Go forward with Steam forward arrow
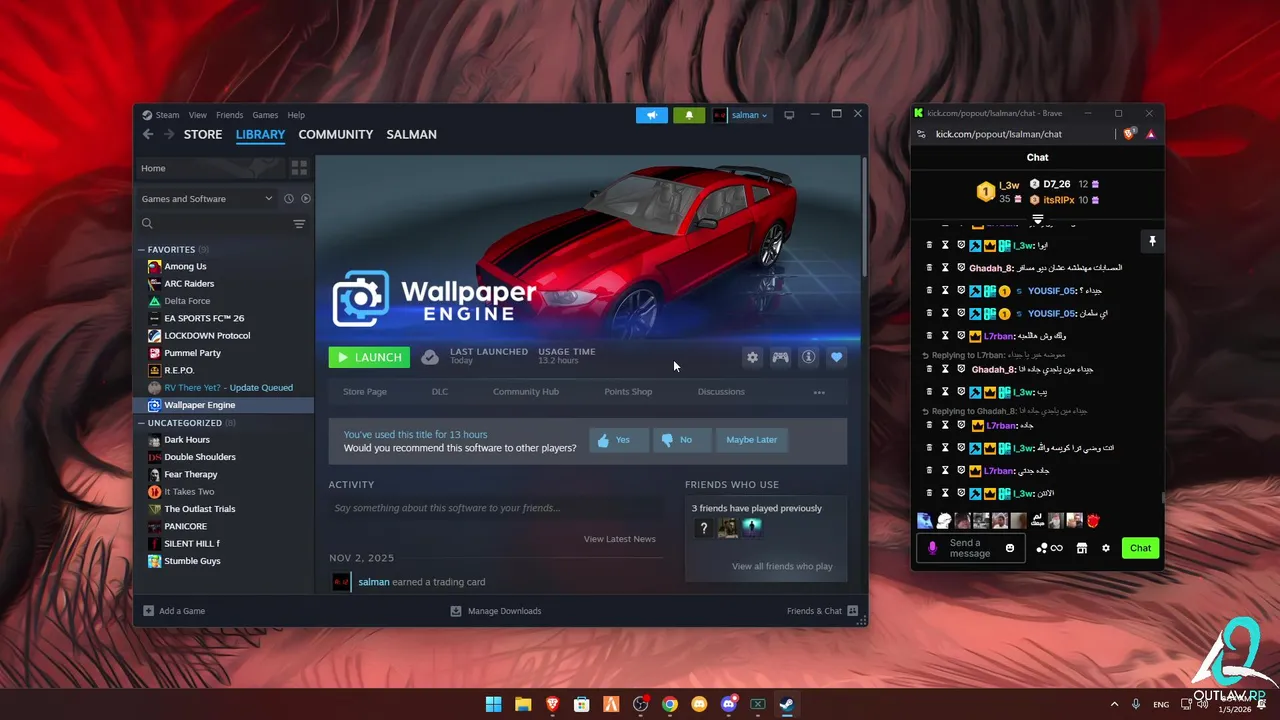Viewport: 1280px width, 720px height. pyautogui.click(x=169, y=134)
